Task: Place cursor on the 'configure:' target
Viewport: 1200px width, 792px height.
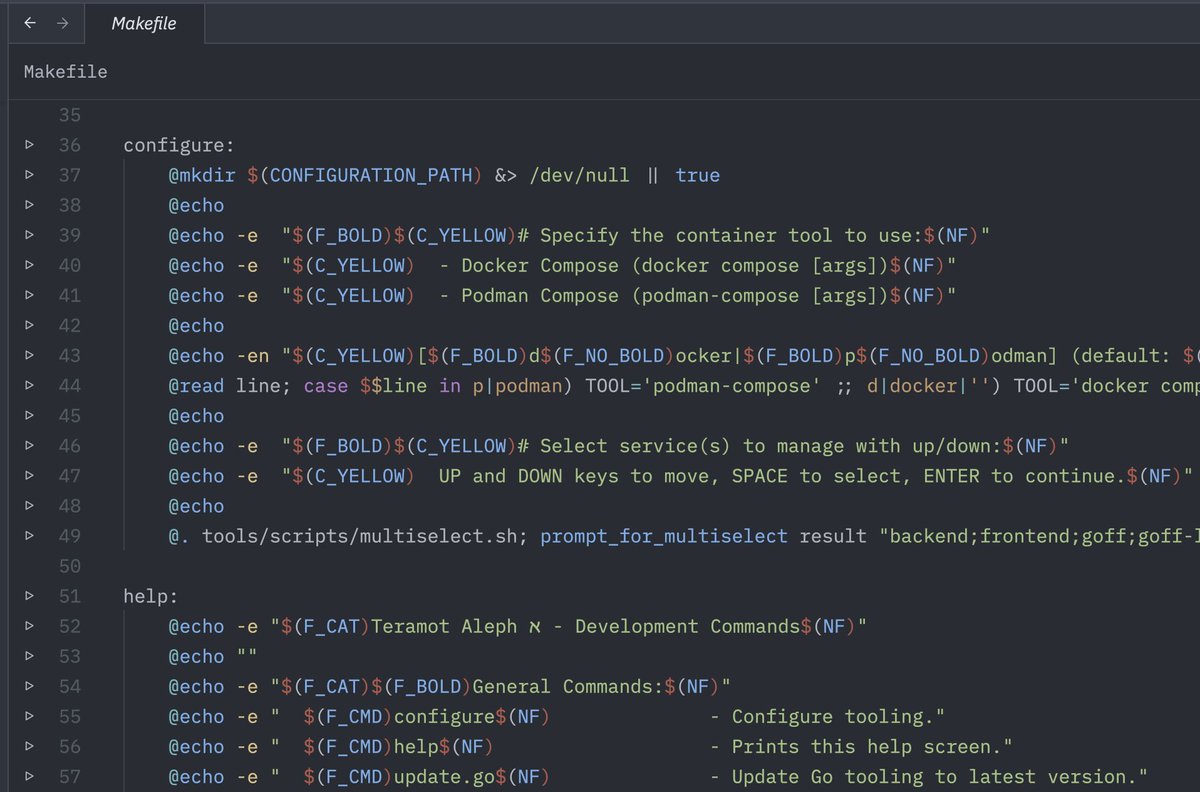Action: (179, 145)
